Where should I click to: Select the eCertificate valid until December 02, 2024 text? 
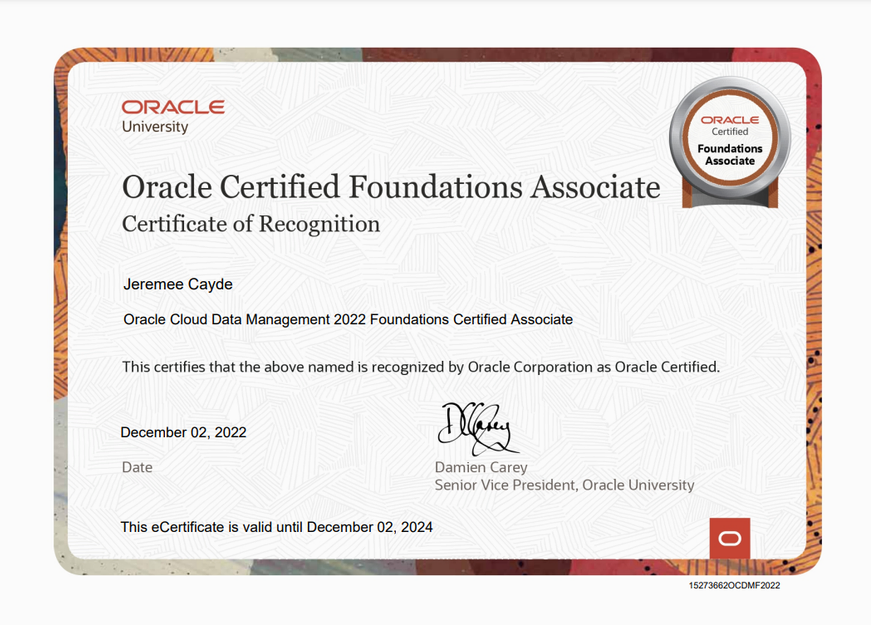276,527
